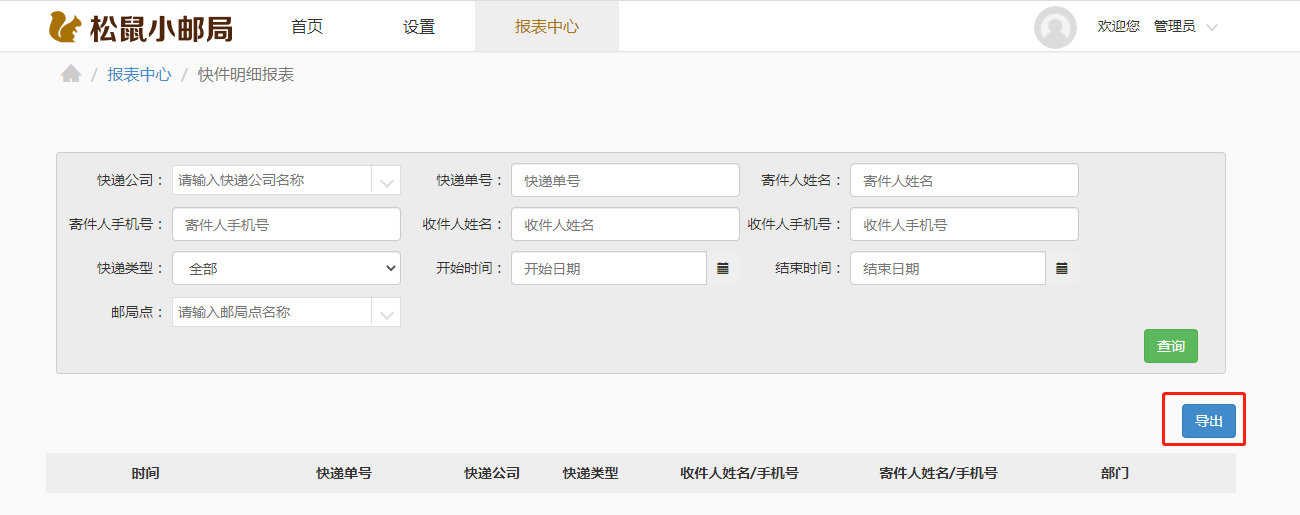Open the end date calendar icon

(1062, 268)
